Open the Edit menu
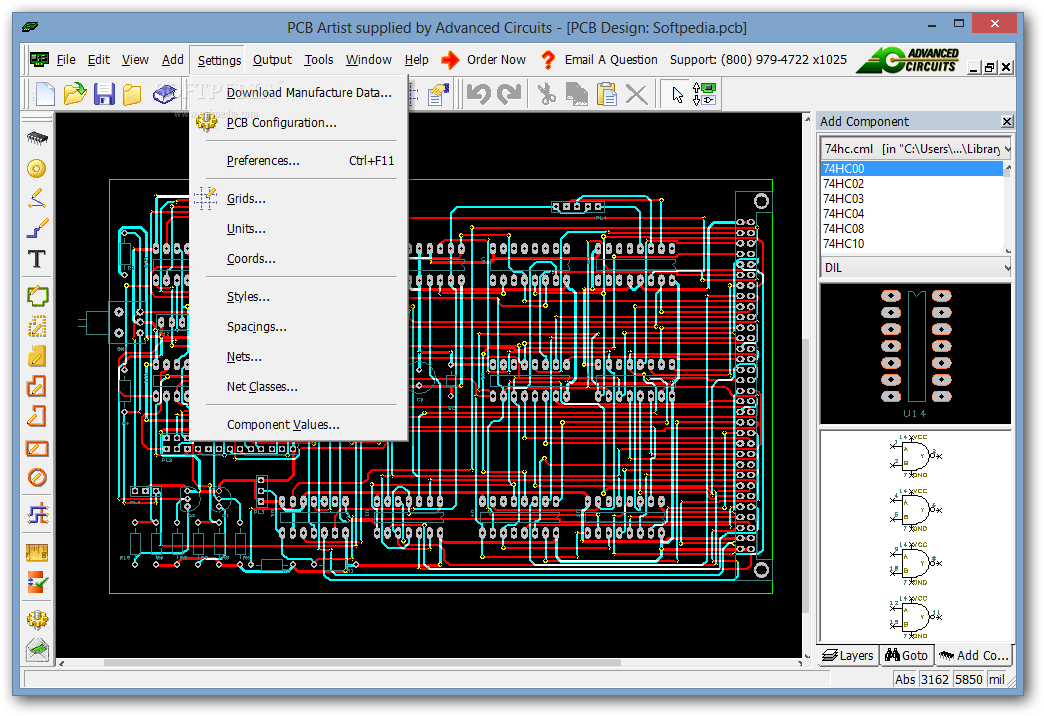The image size is (1044, 716). tap(99, 60)
